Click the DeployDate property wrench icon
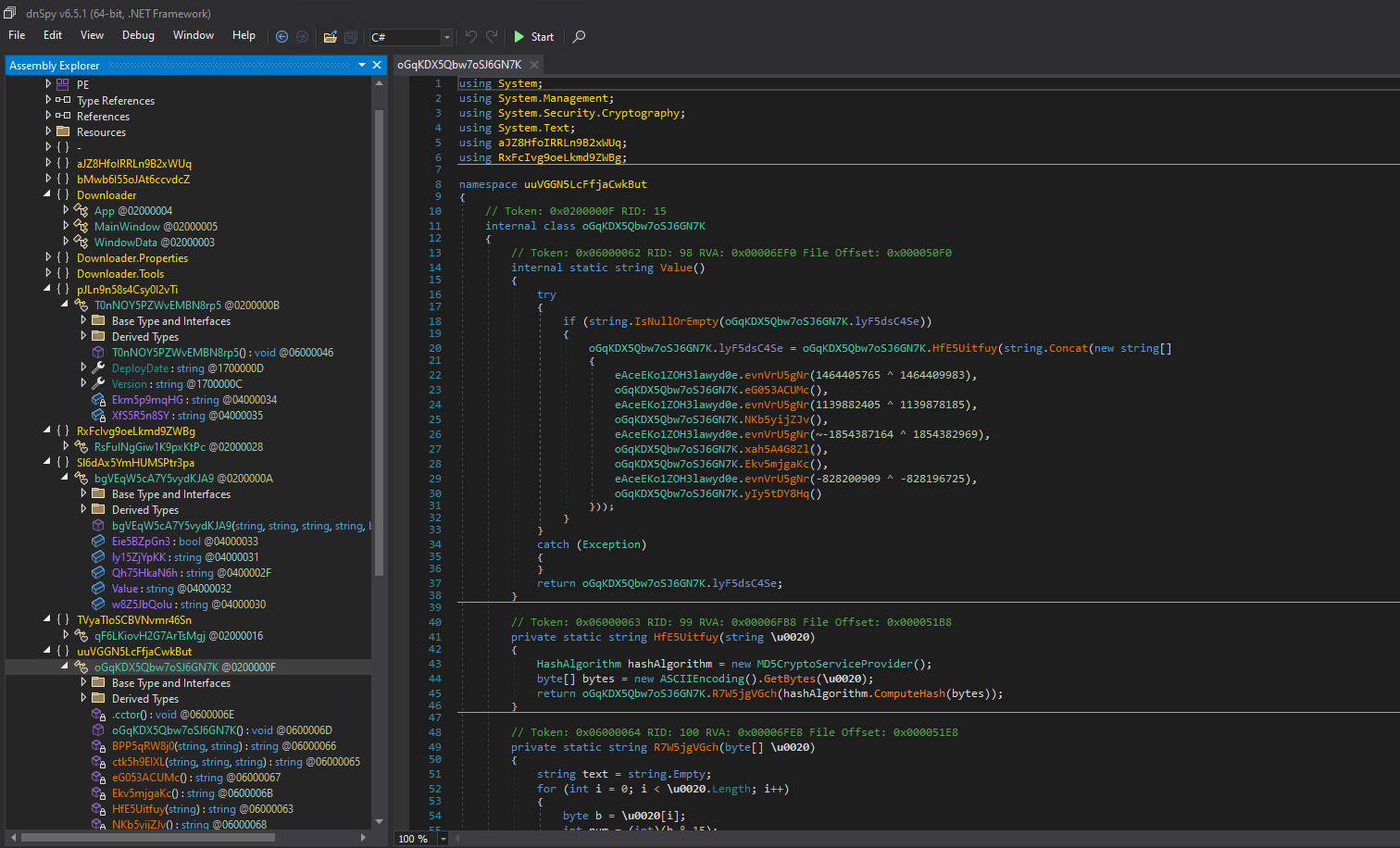Screen dimensions: 1400x848 tap(98, 368)
